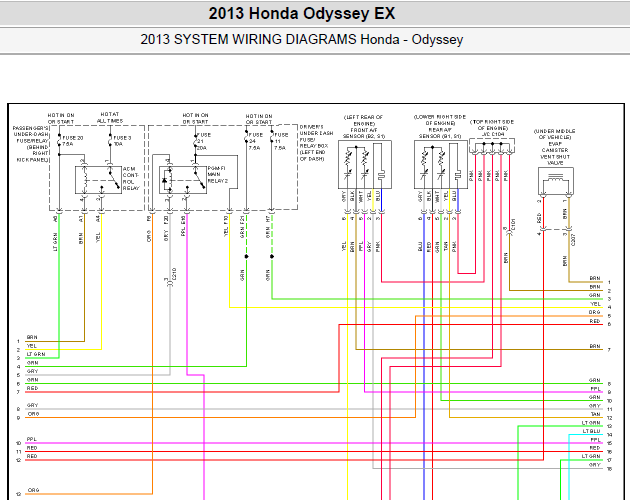
Task: Click the "(LEFT REAR OF ENGINE)" location note
Action: [x=364, y=120]
